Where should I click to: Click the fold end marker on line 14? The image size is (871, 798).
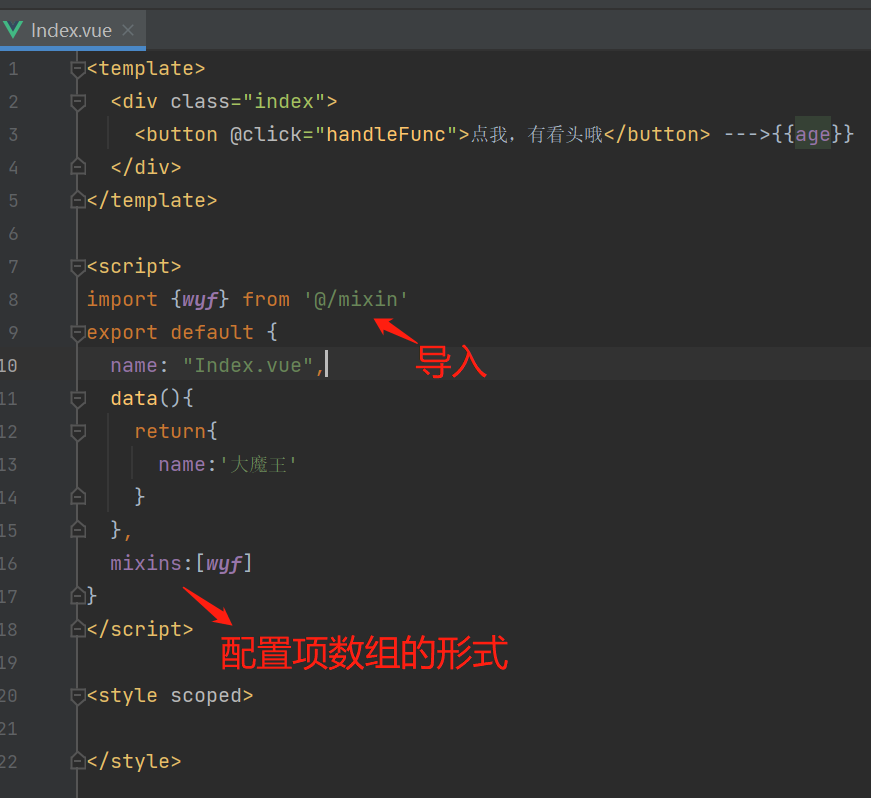pyautogui.click(x=78, y=496)
